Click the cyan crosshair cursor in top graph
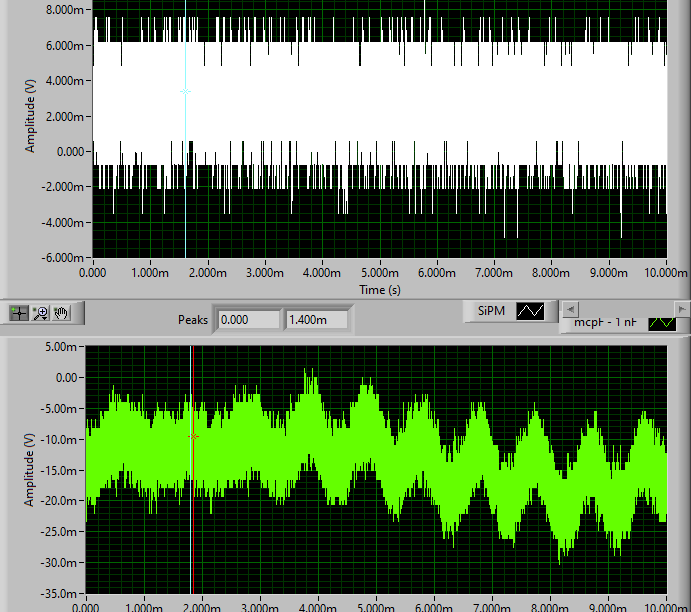 point(185,91)
